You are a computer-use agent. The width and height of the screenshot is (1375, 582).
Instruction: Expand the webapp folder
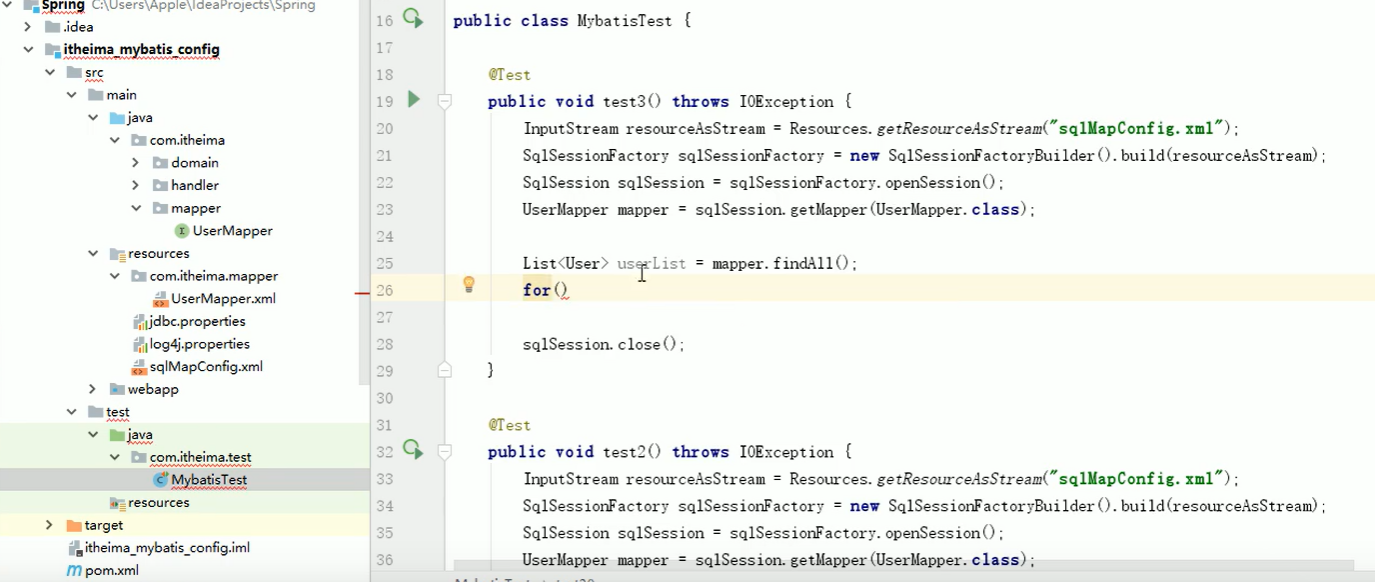click(x=92, y=389)
